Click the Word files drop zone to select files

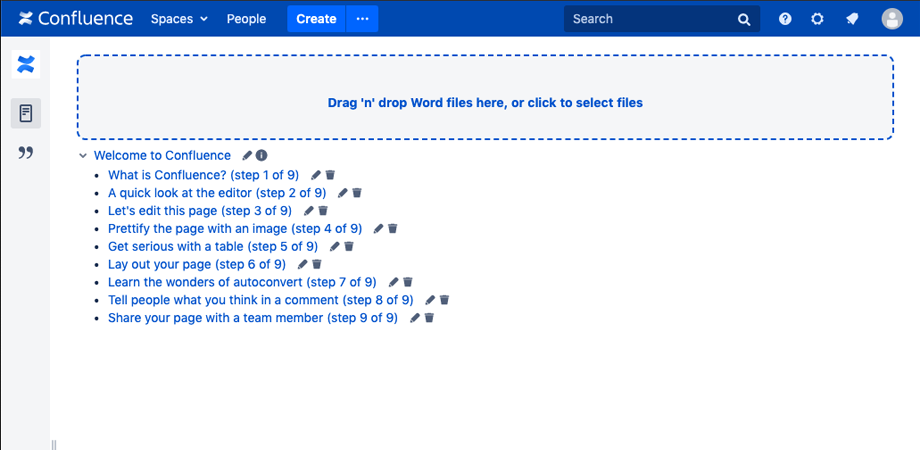(x=485, y=97)
